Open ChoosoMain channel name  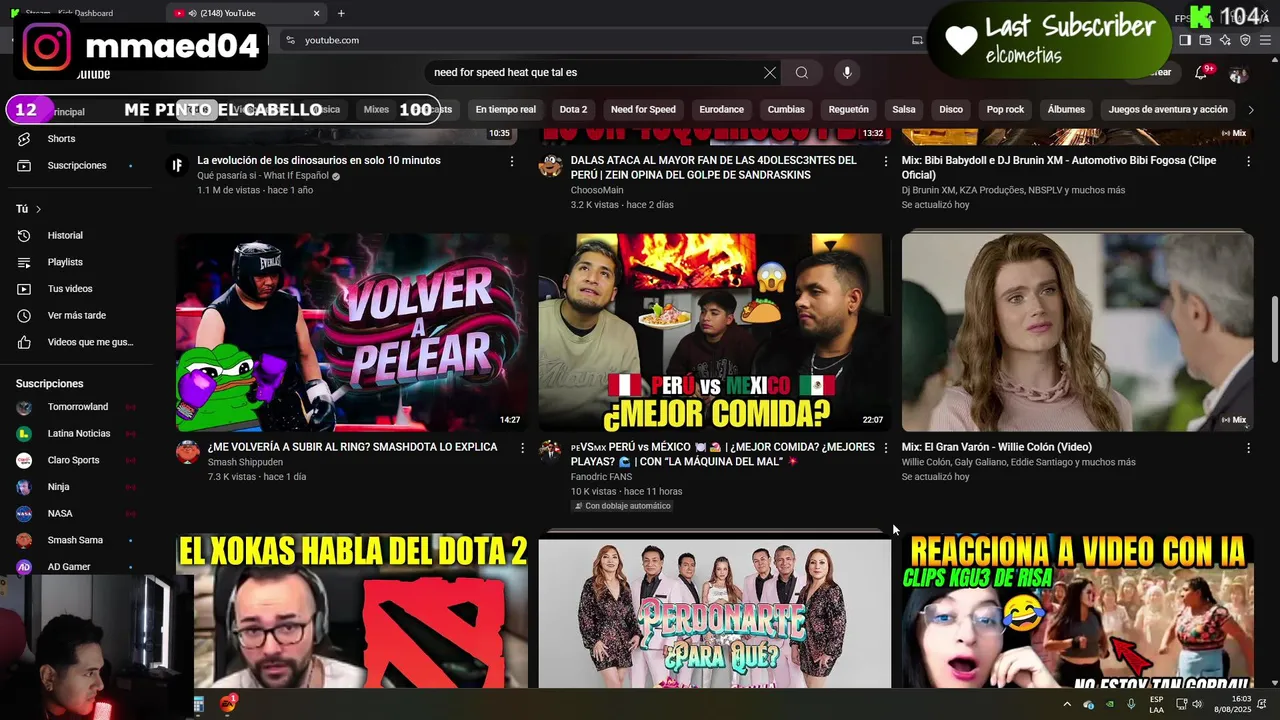click(597, 190)
